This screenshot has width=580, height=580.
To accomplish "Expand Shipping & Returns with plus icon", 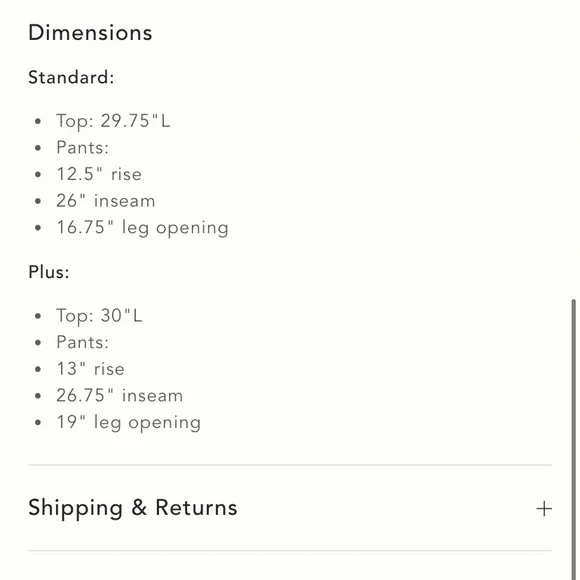I will point(544,509).
